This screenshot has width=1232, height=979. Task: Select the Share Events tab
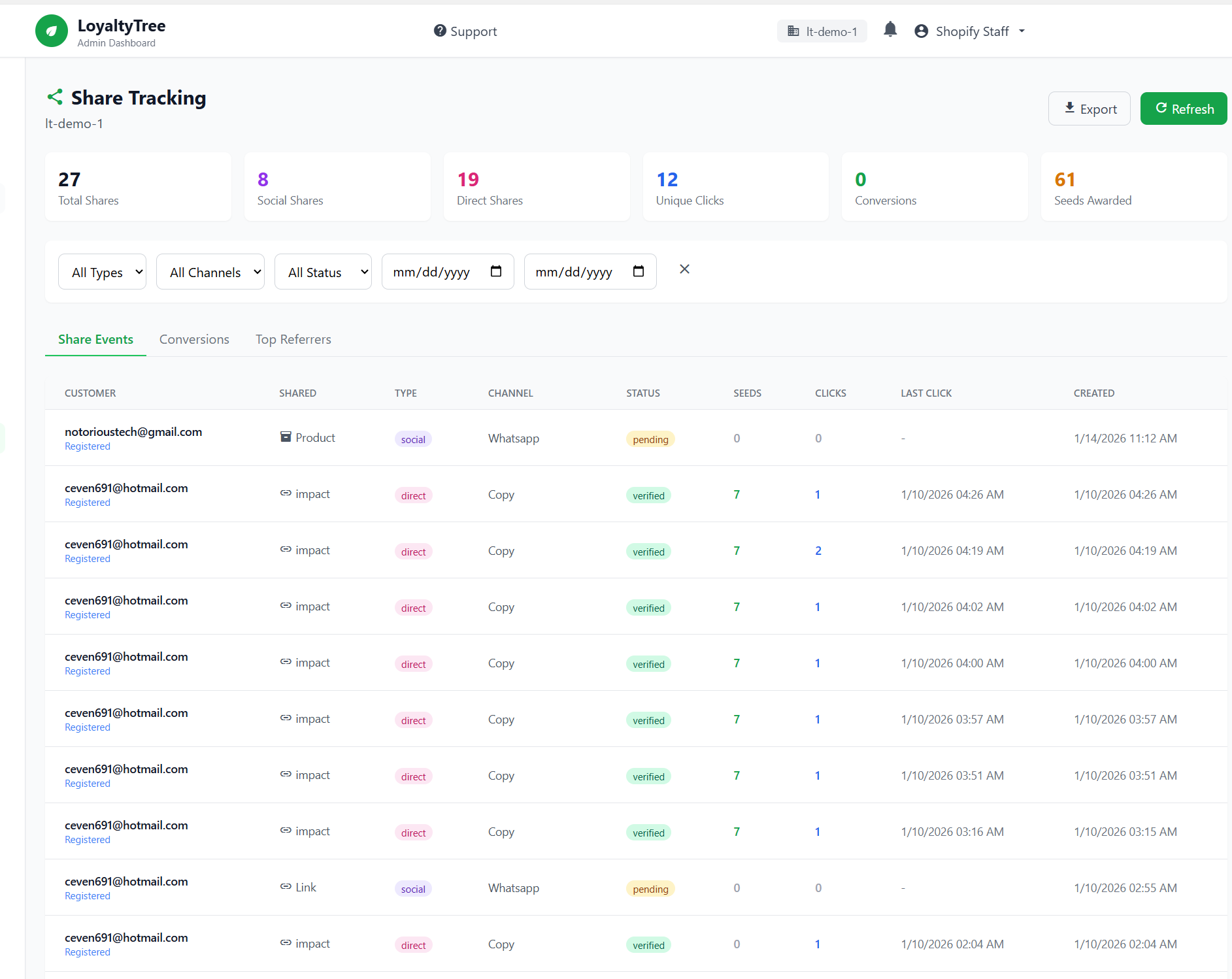click(x=95, y=339)
